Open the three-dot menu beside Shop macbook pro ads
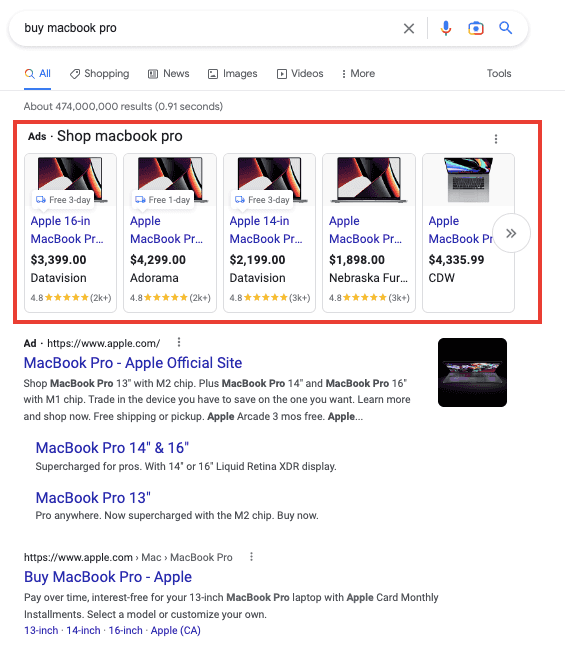Viewport: 565px width, 650px height. pyautogui.click(x=496, y=139)
